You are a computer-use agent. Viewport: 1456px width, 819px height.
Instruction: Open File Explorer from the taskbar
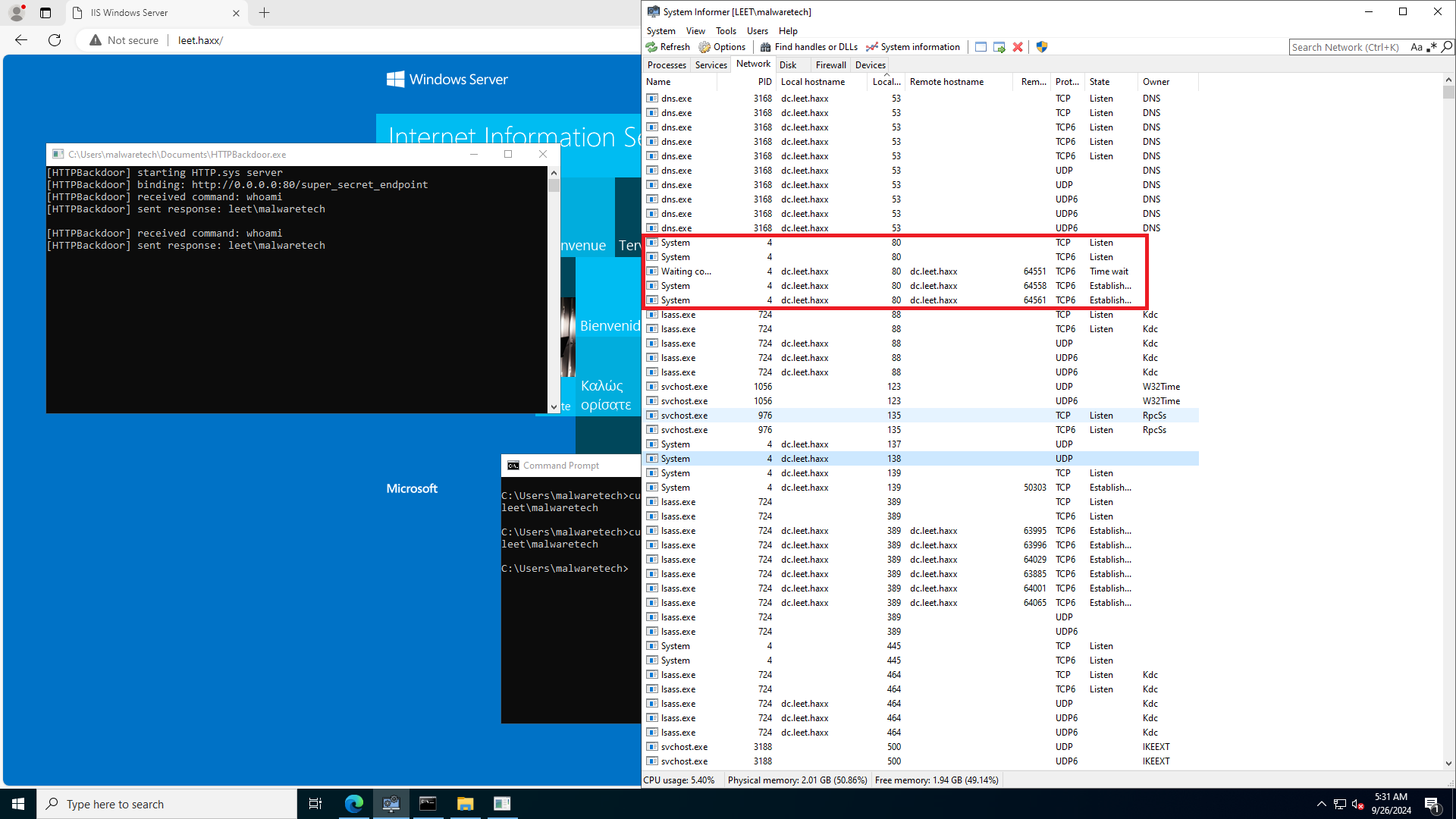(x=466, y=804)
